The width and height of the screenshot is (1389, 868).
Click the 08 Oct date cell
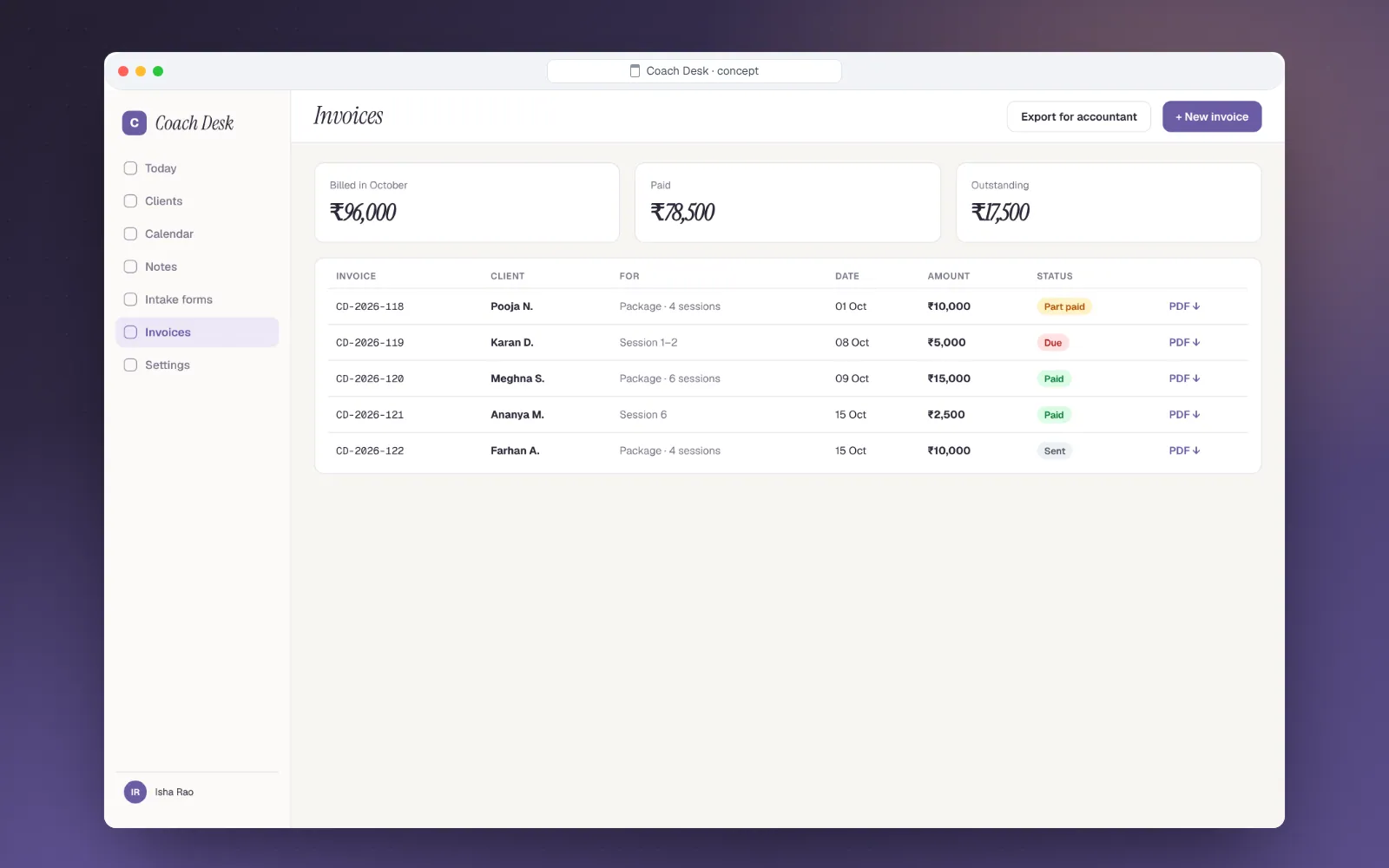tap(852, 343)
